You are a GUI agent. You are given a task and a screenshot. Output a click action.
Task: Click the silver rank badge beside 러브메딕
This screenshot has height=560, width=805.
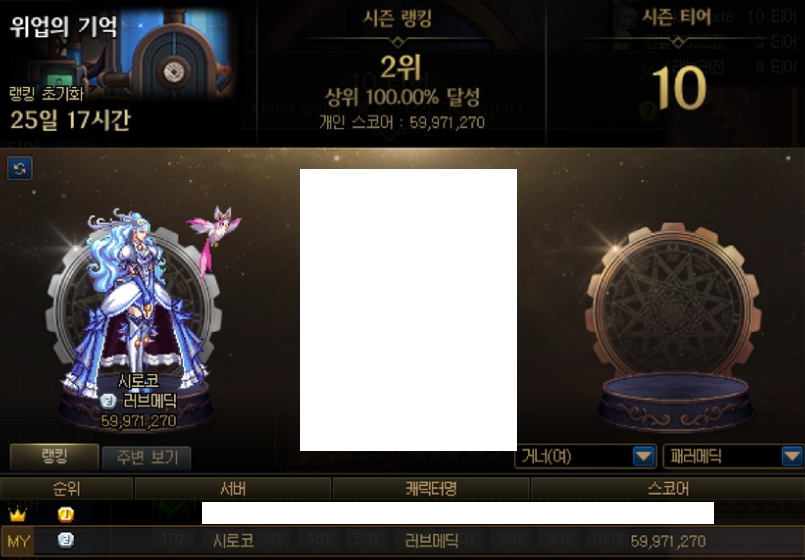point(108,401)
